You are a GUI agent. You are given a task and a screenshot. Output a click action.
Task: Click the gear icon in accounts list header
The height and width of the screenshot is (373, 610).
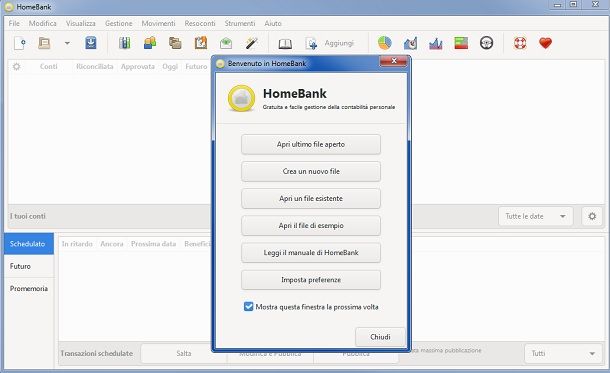16,67
